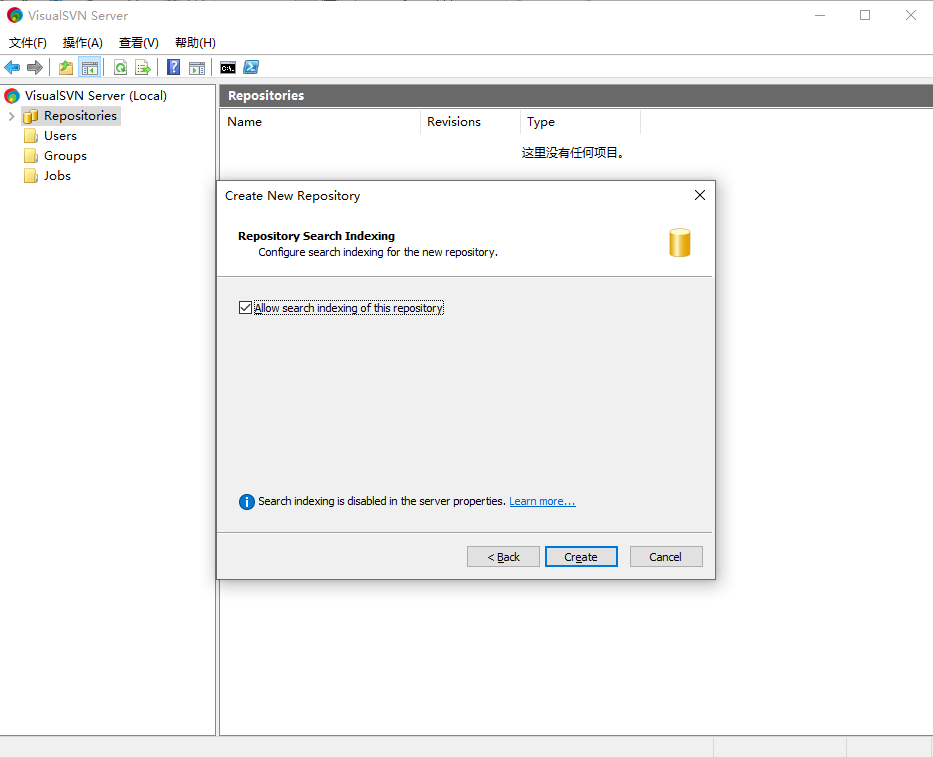The width and height of the screenshot is (933, 757).
Task: Close the Create New Repository dialog
Action: coord(700,195)
